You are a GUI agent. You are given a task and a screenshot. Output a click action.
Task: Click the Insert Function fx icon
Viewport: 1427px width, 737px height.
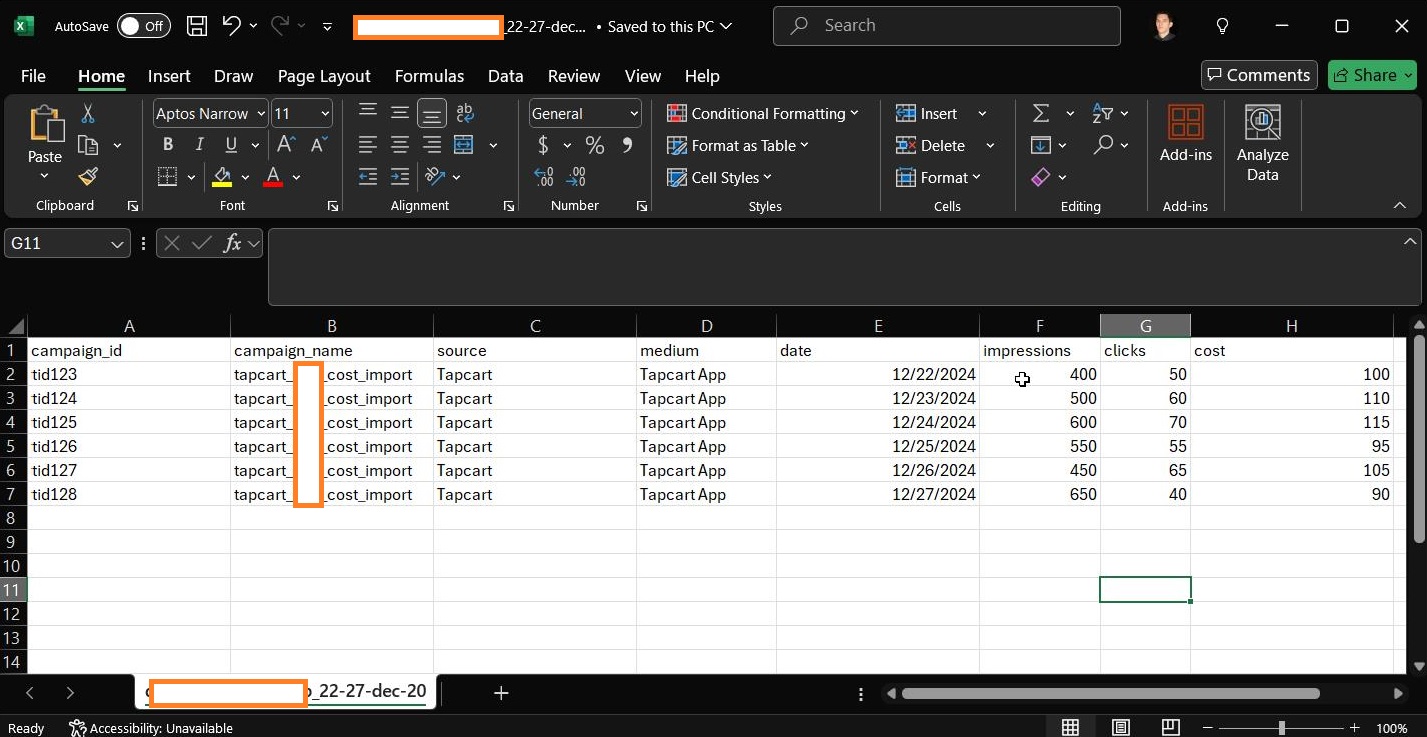[x=232, y=243]
